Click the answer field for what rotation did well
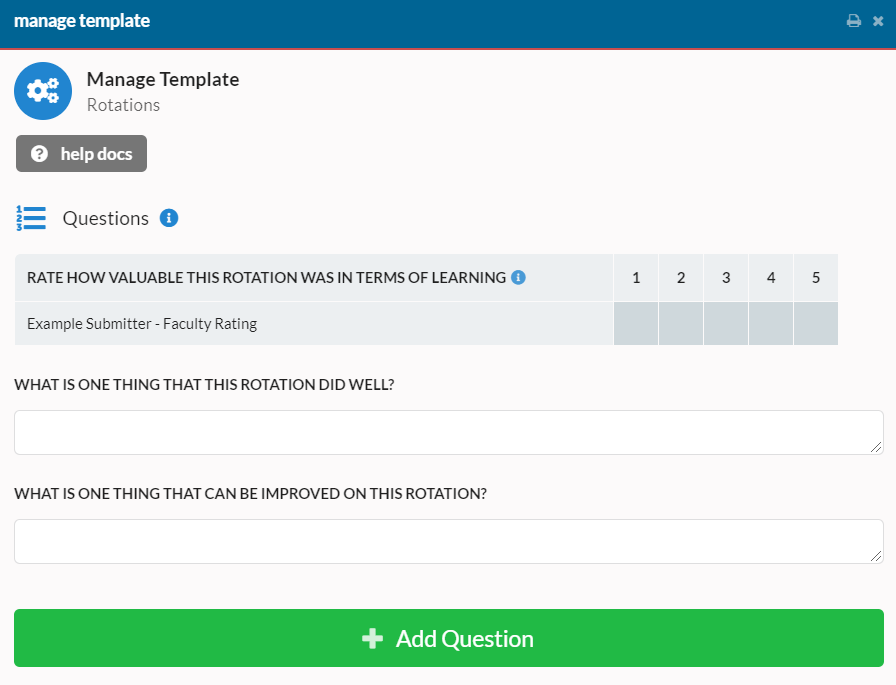Image resolution: width=896 pixels, height=685 pixels. [448, 432]
